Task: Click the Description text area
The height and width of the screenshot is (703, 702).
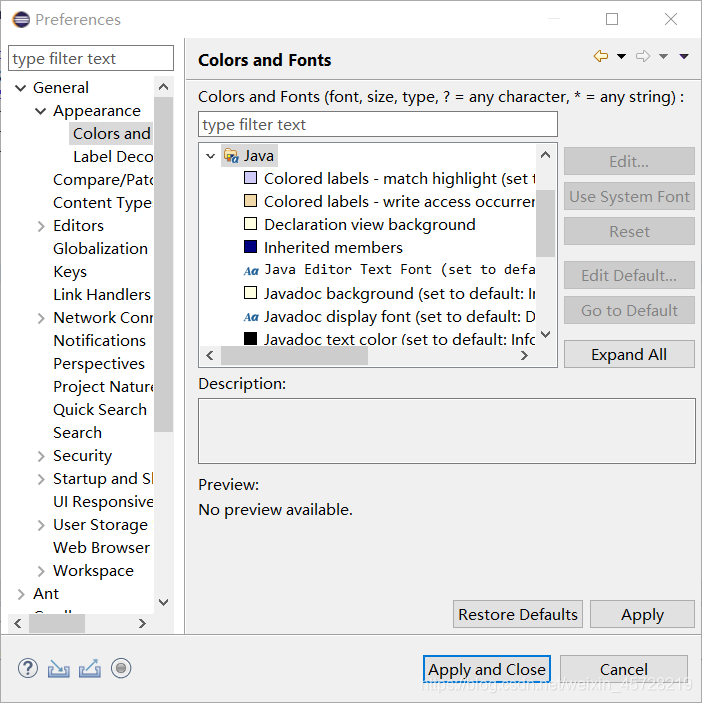Action: (x=446, y=431)
